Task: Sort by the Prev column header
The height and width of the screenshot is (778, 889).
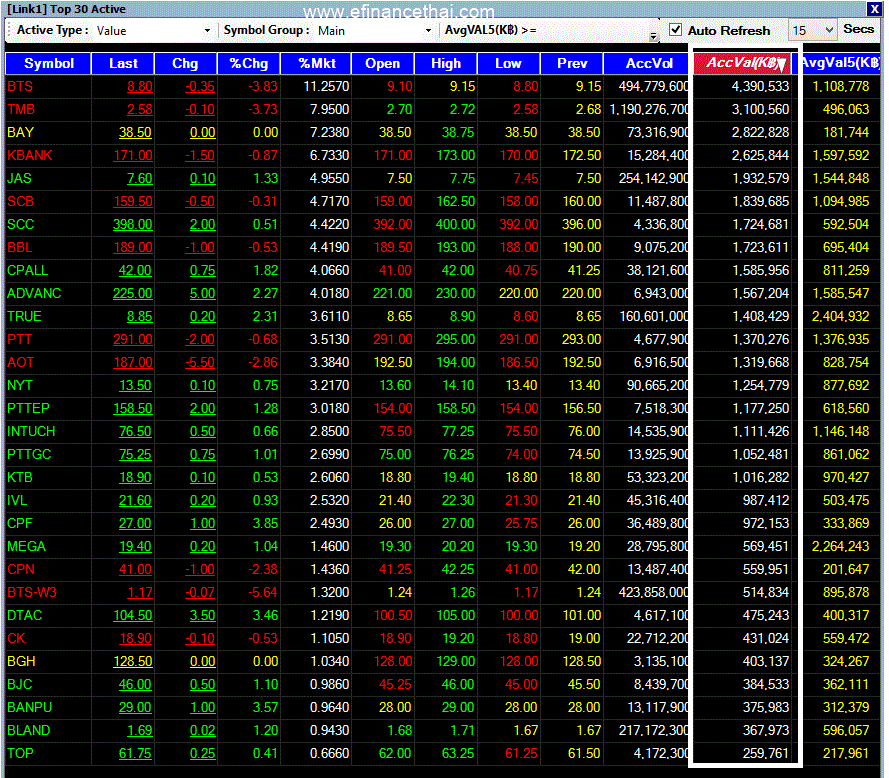Action: pos(572,64)
